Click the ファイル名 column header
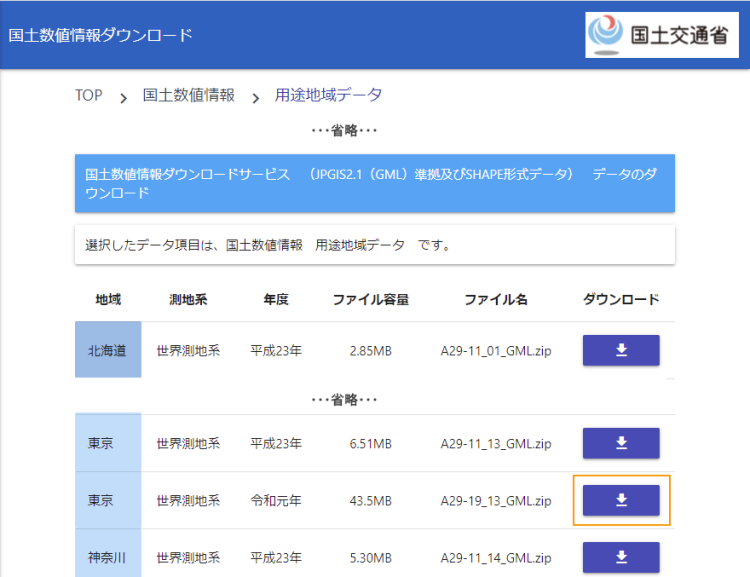This screenshot has width=750, height=577. point(496,300)
